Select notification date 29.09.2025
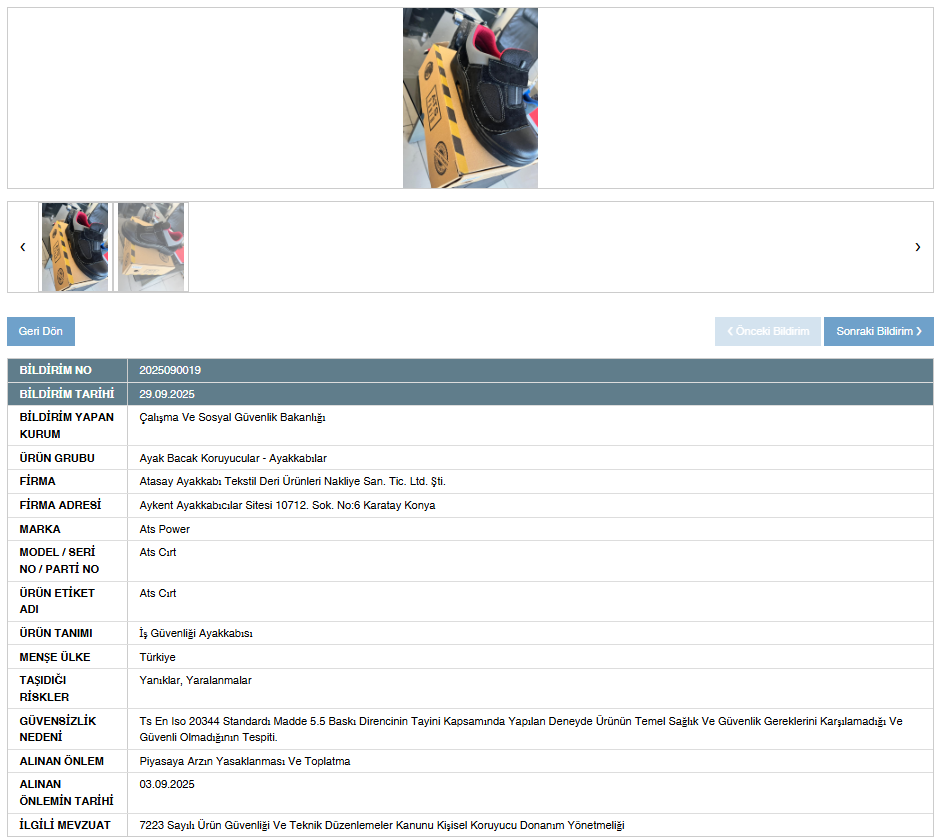This screenshot has height=839, width=947. (x=167, y=394)
